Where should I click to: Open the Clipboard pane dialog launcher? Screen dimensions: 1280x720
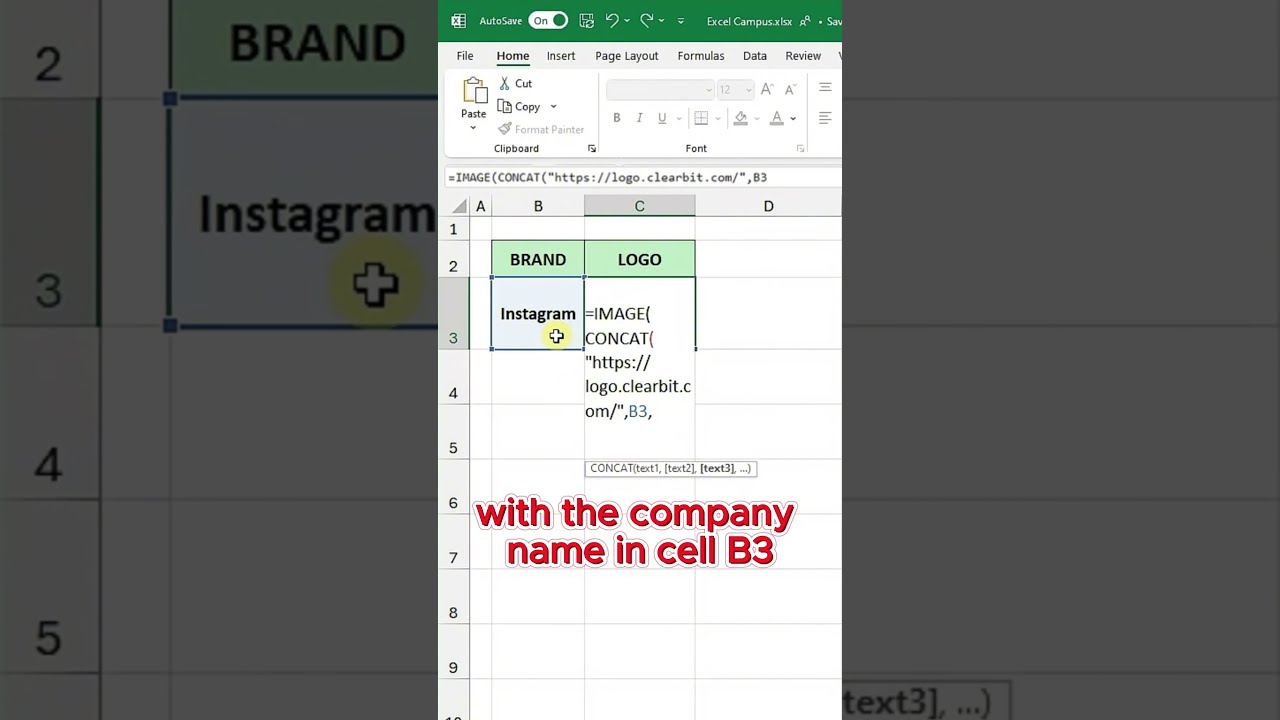tap(592, 149)
